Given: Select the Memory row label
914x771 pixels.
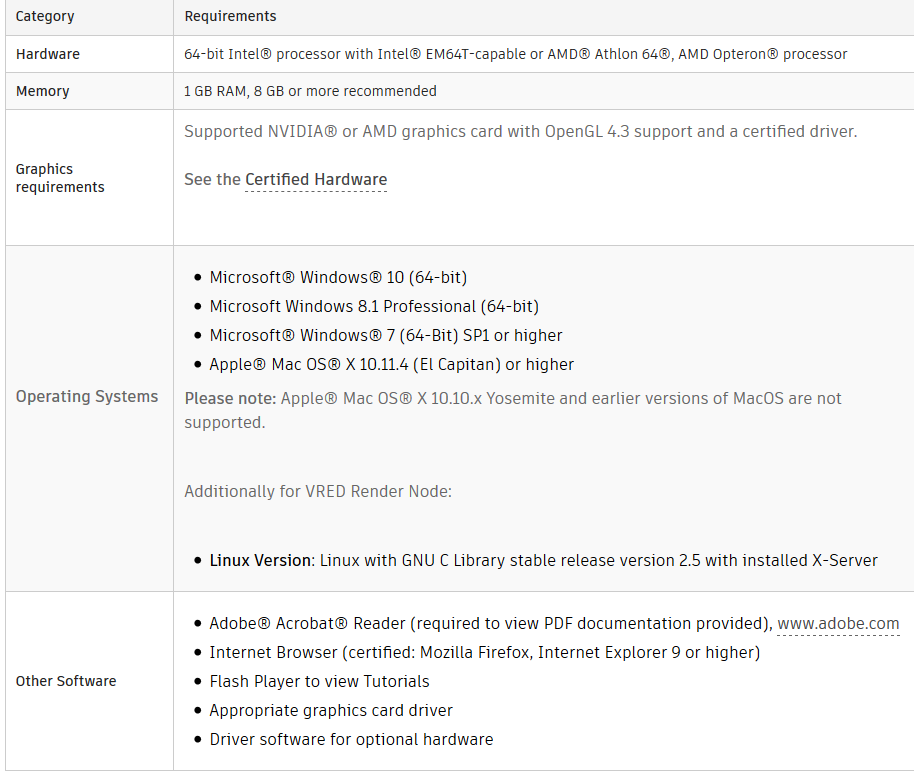Looking at the screenshot, I should (43, 91).
